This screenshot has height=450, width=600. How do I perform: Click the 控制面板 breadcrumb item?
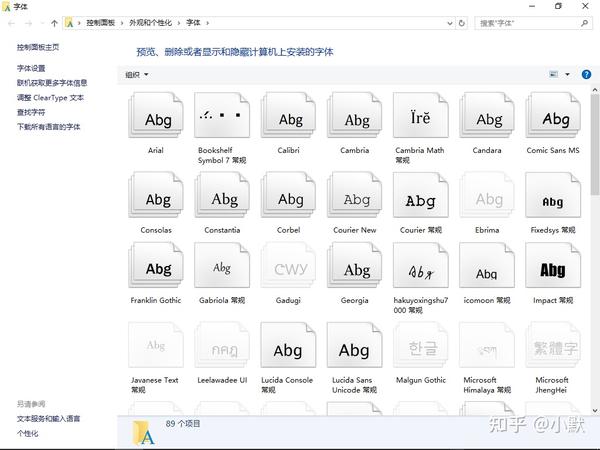(101, 23)
